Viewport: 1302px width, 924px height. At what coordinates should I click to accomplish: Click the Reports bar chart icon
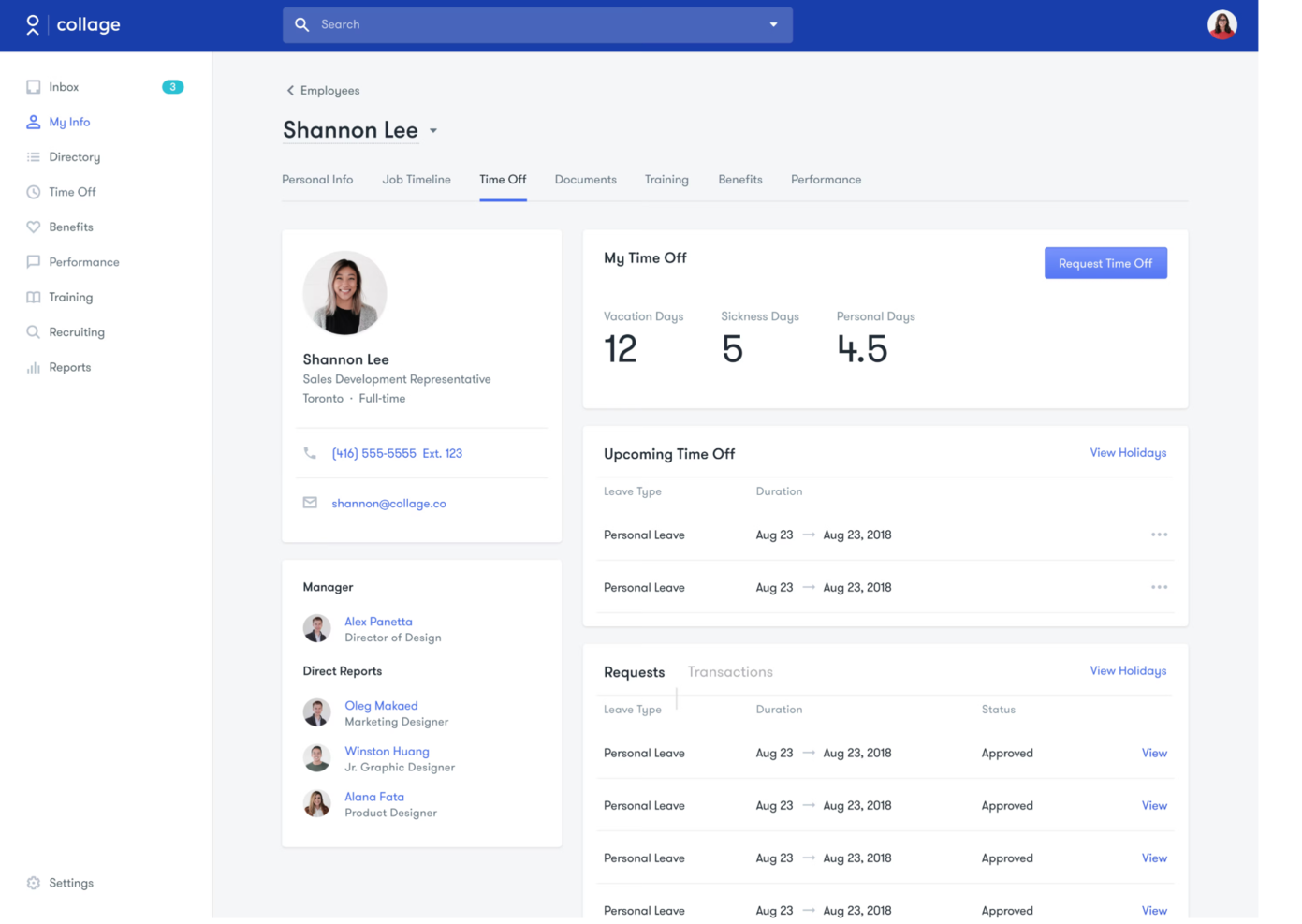pos(34,368)
